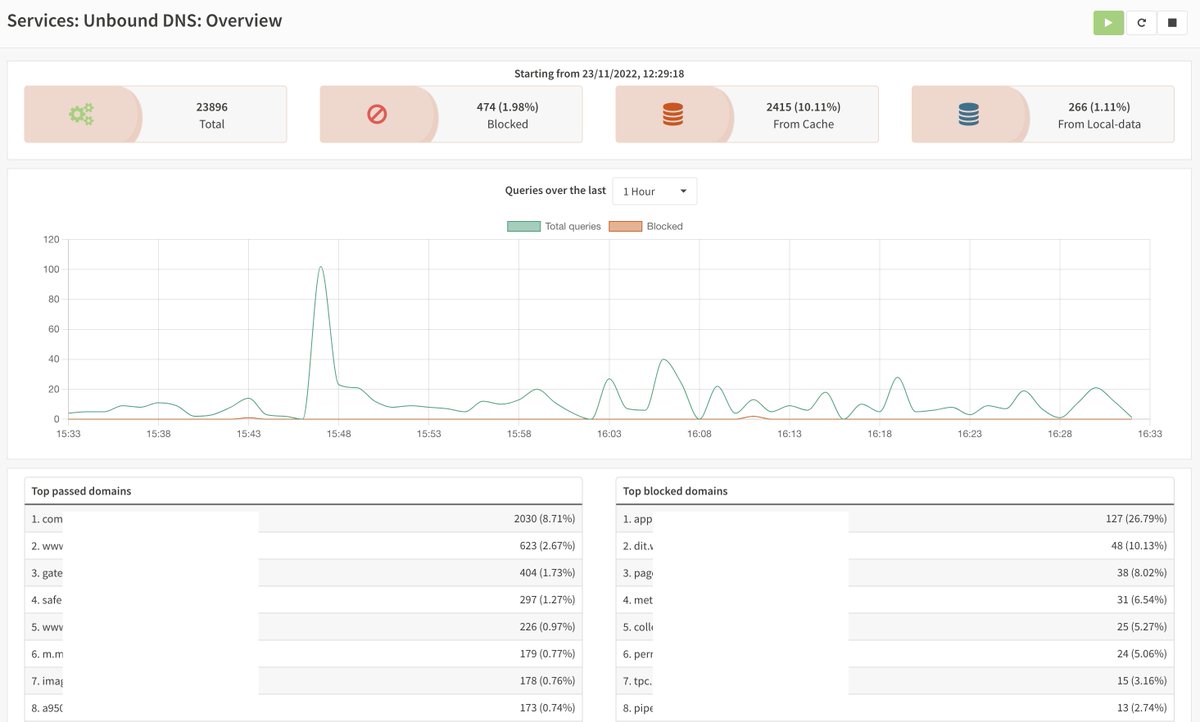The height and width of the screenshot is (722, 1200).
Task: Click the blue From Local-data database icon
Action: (x=965, y=113)
